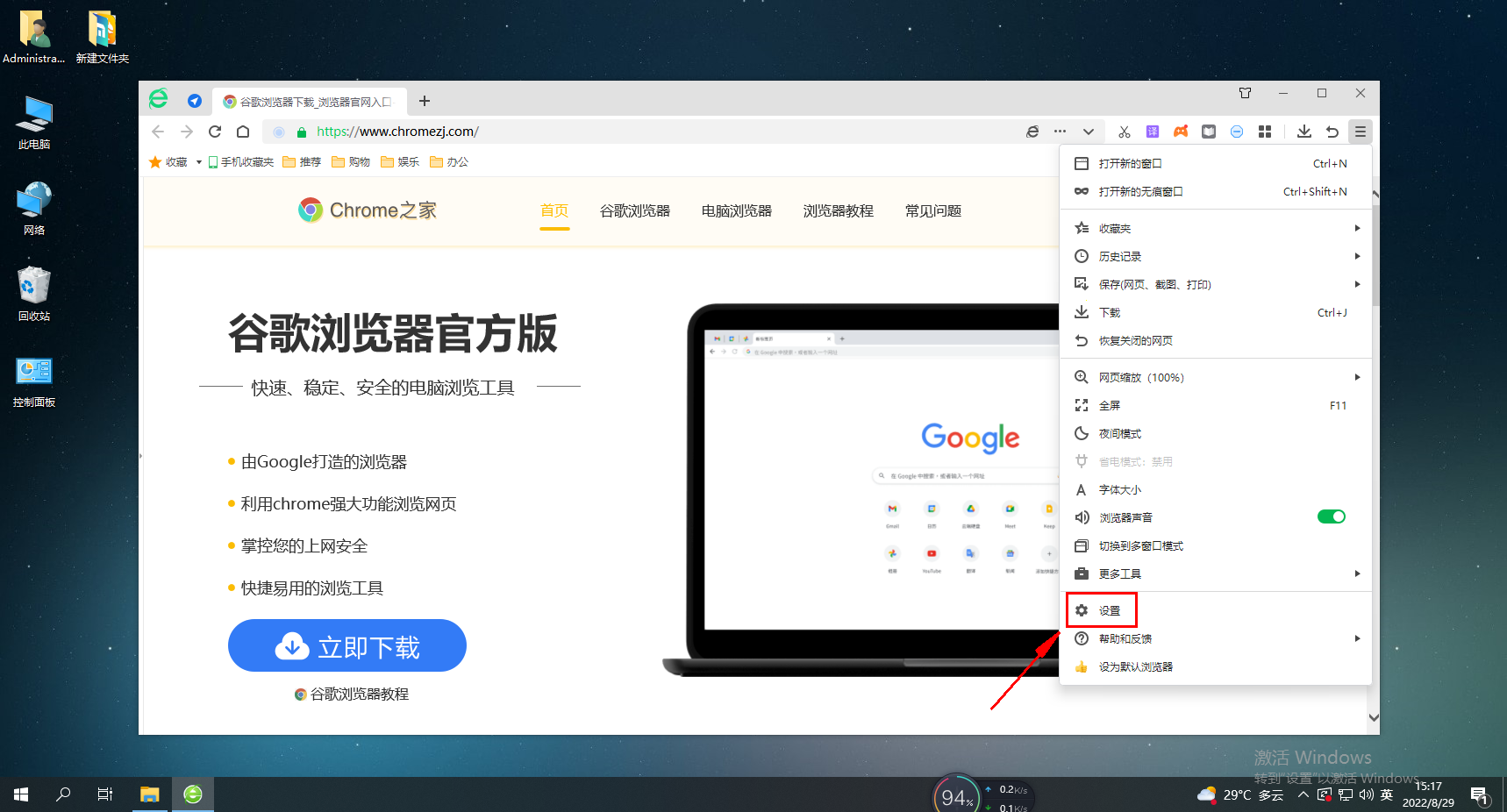Choose 下载 in the menu
The height and width of the screenshot is (812, 1507).
(1216, 313)
